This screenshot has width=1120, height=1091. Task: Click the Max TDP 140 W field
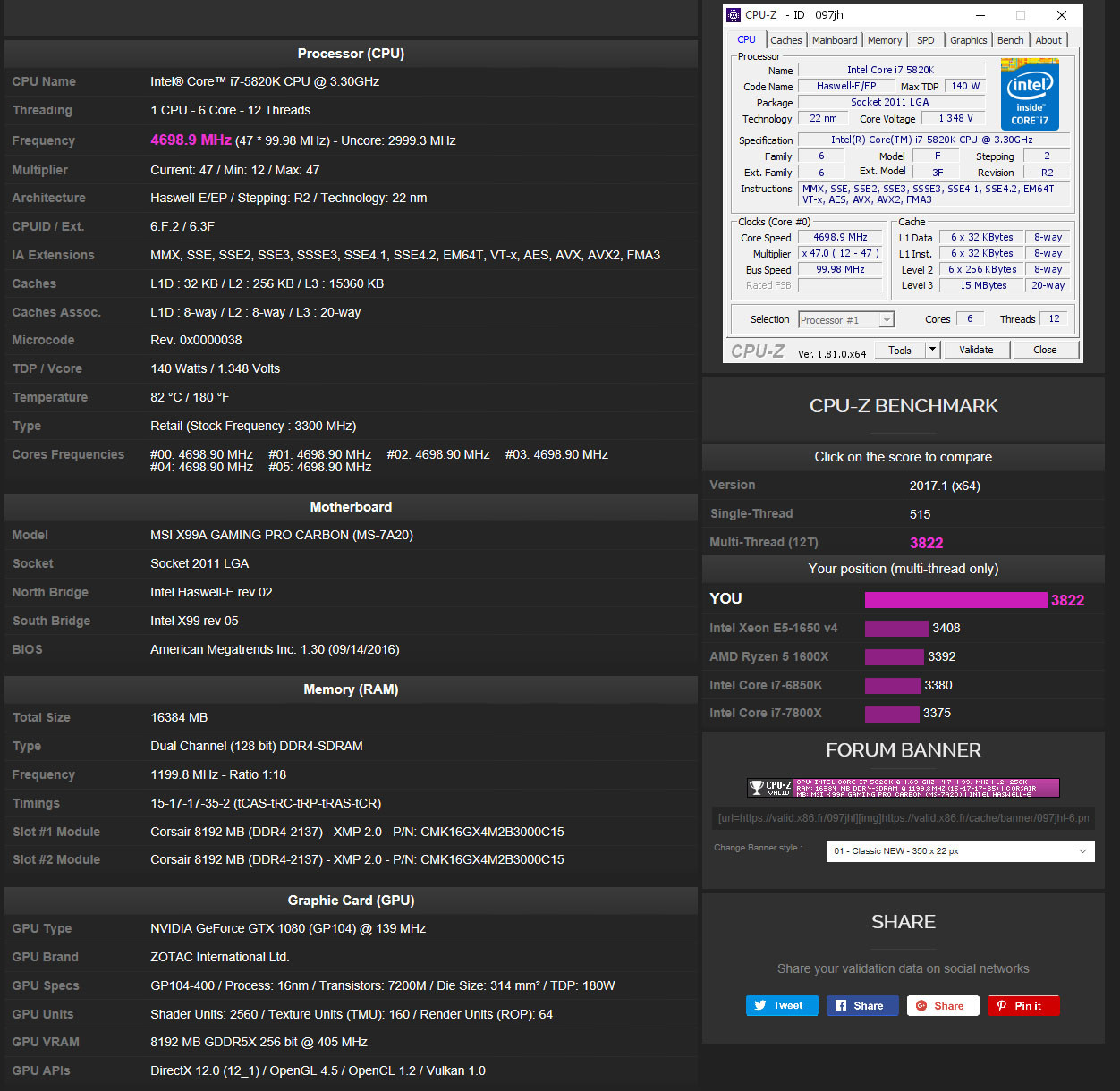pyautogui.click(x=965, y=86)
